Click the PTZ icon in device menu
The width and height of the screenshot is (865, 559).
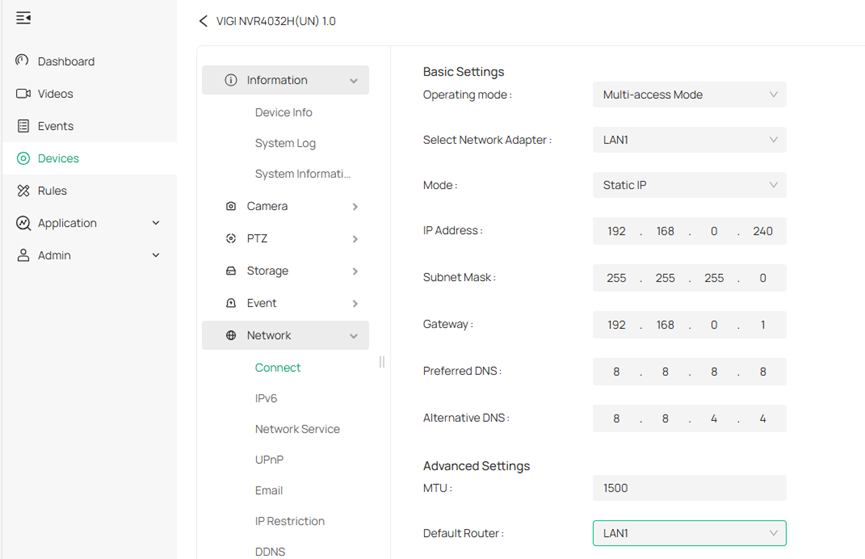[x=231, y=239]
